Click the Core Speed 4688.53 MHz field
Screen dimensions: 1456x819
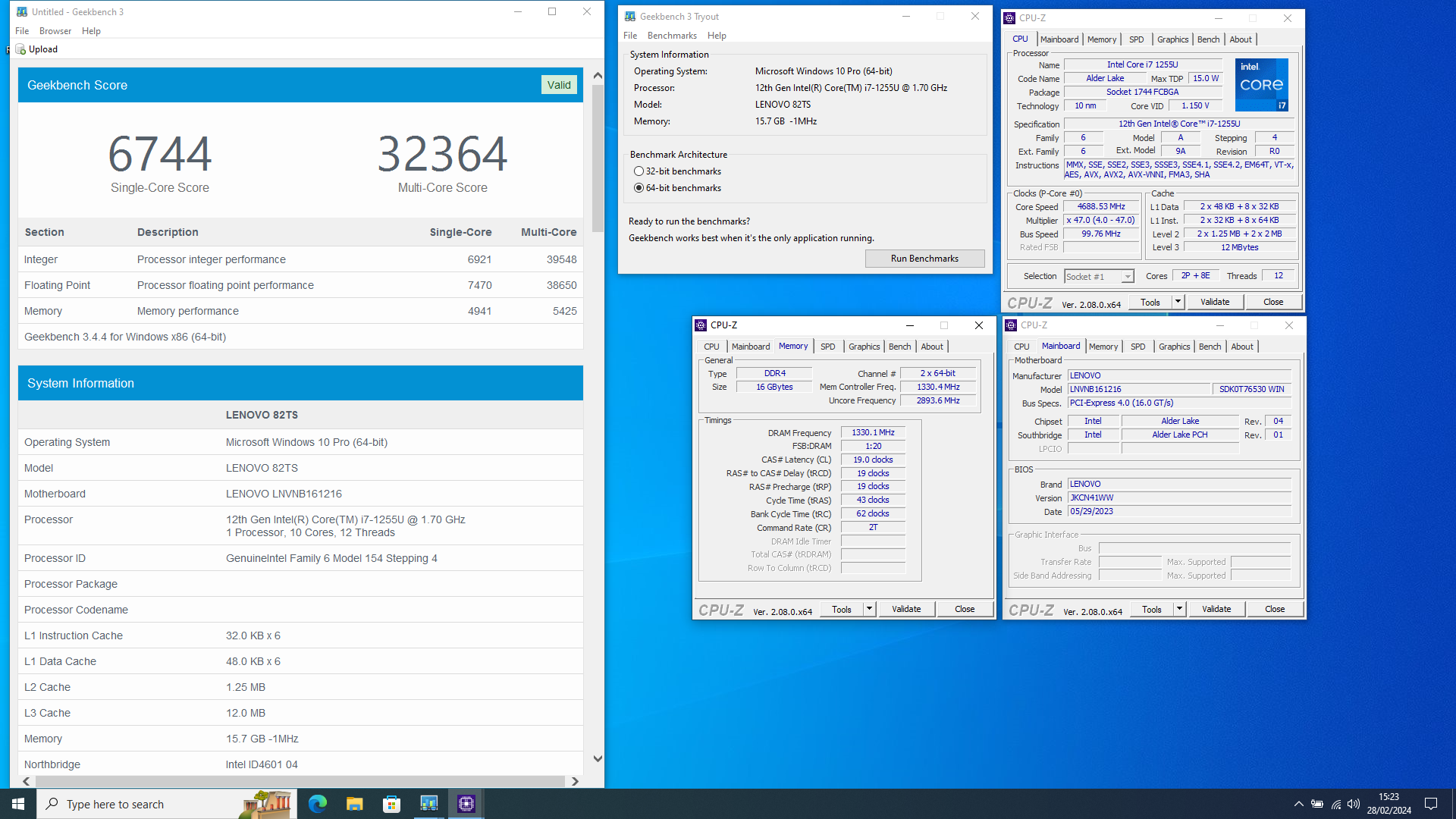coord(1101,206)
